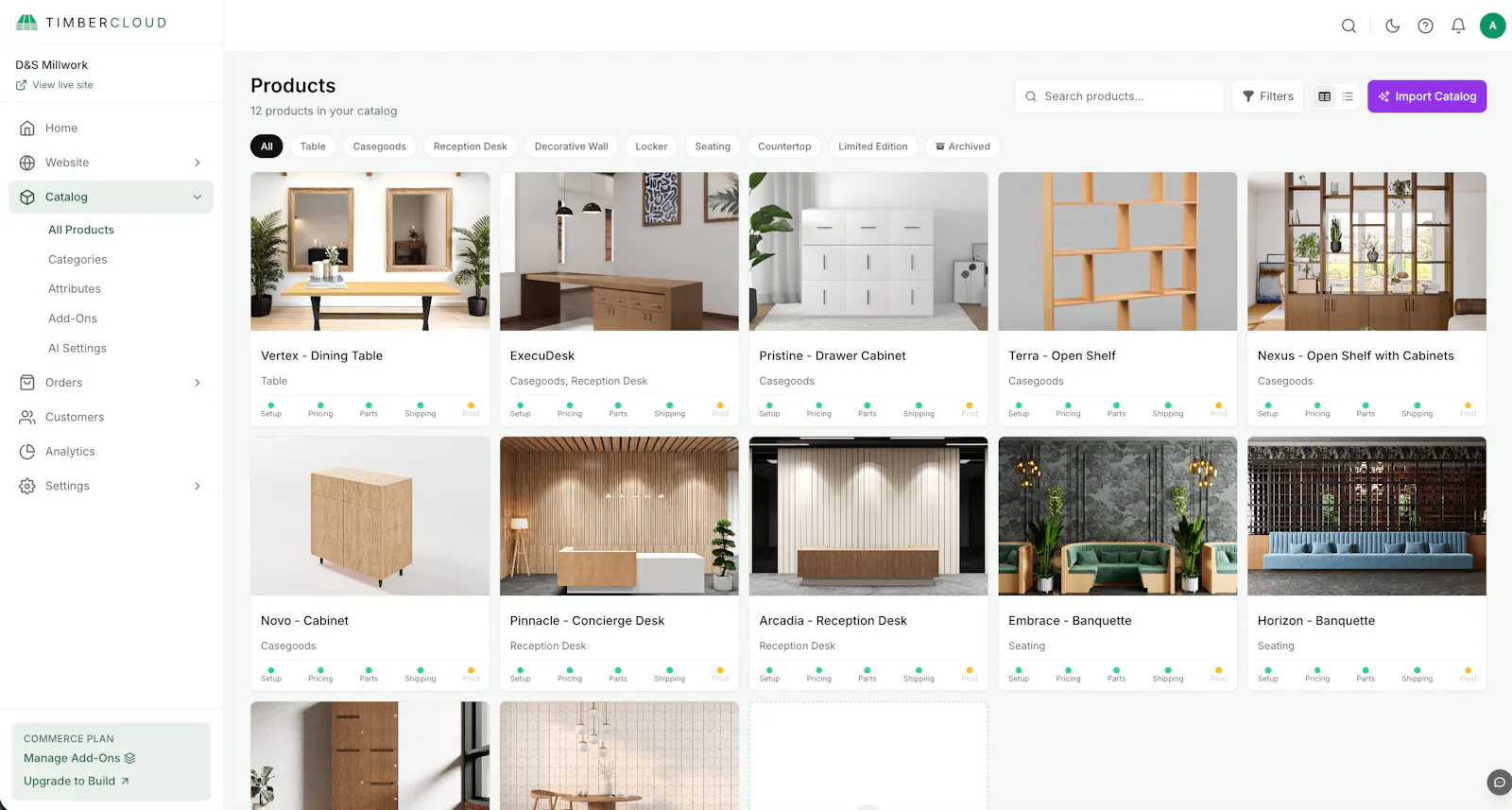
Task: Filter products by Countertop
Action: pyautogui.click(x=784, y=146)
